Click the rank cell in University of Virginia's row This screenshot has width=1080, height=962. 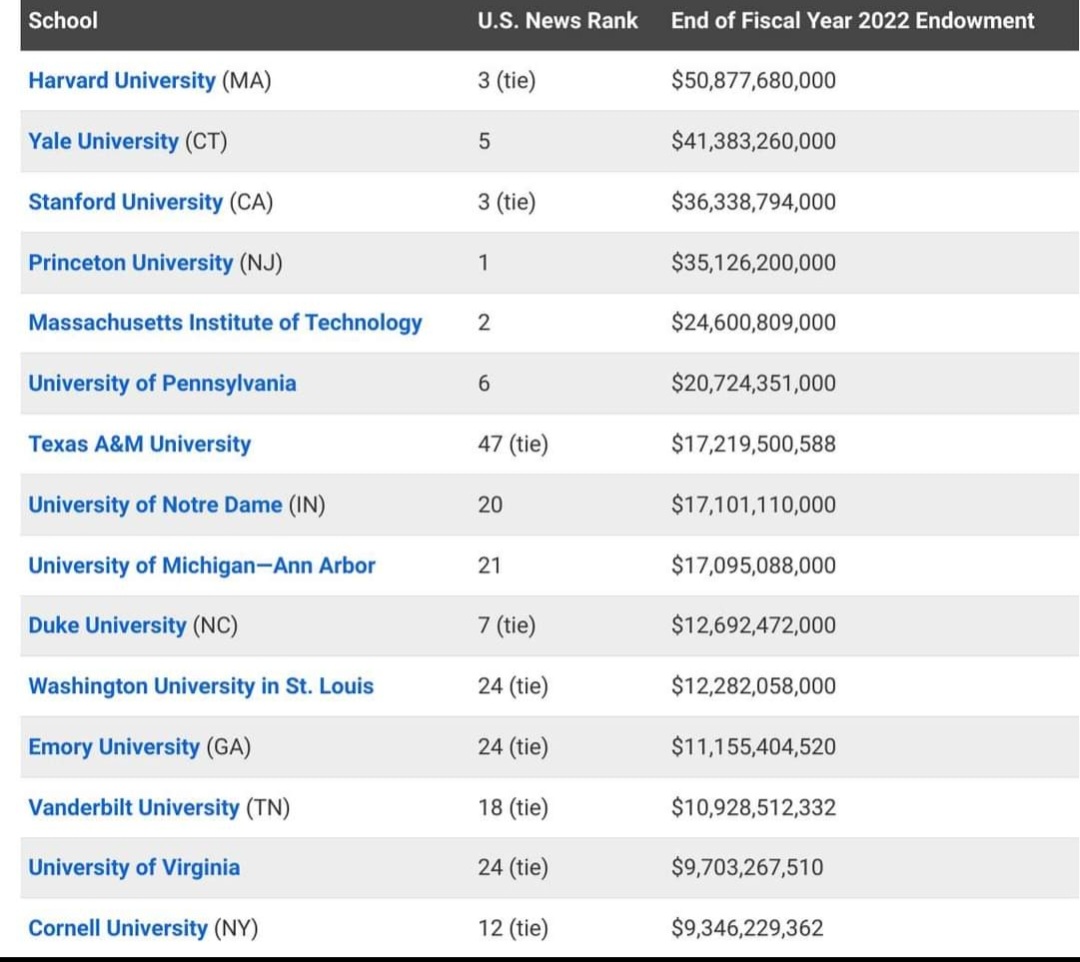point(513,868)
